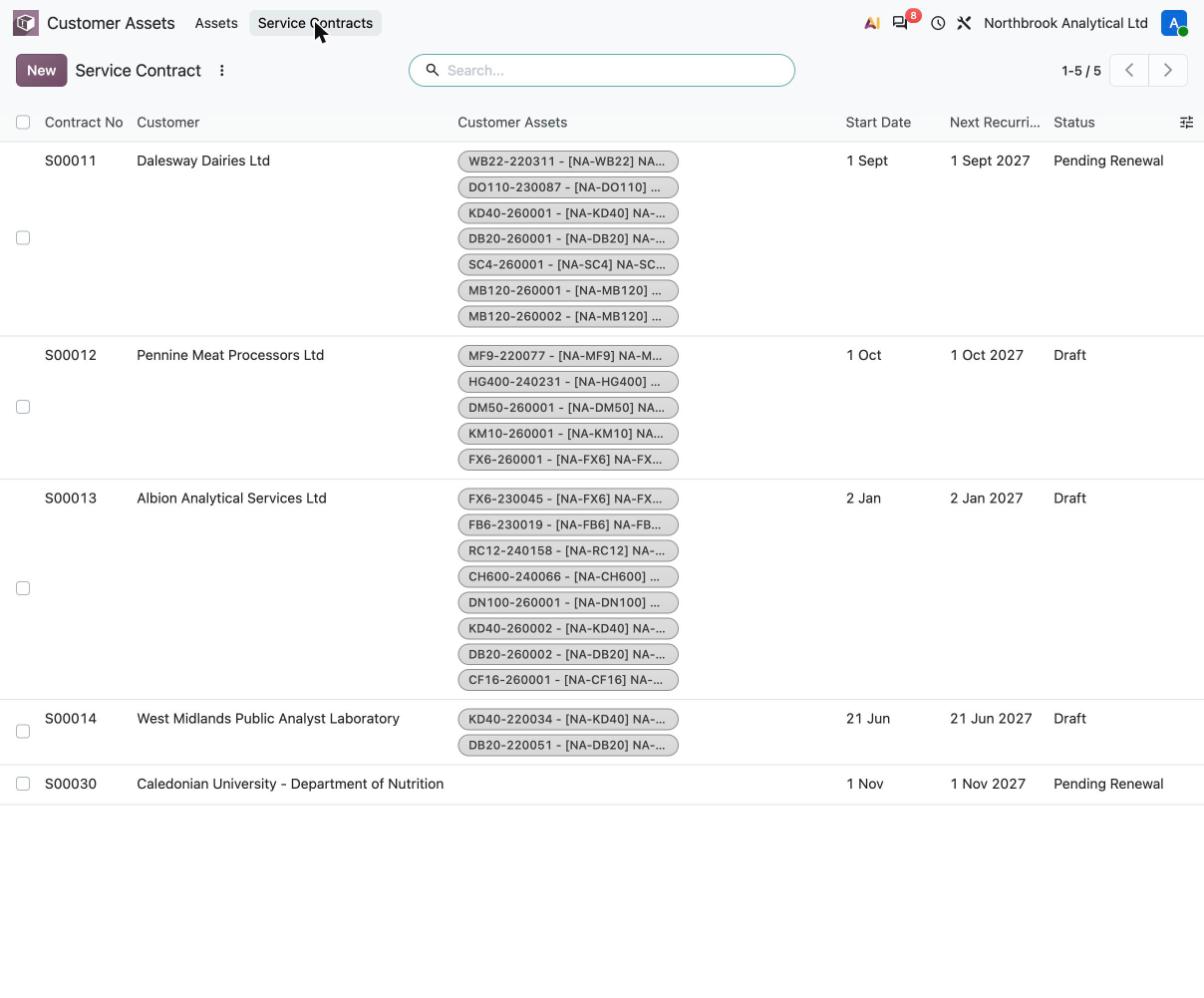
Task: Sort by Customer column header
Action: point(168,122)
